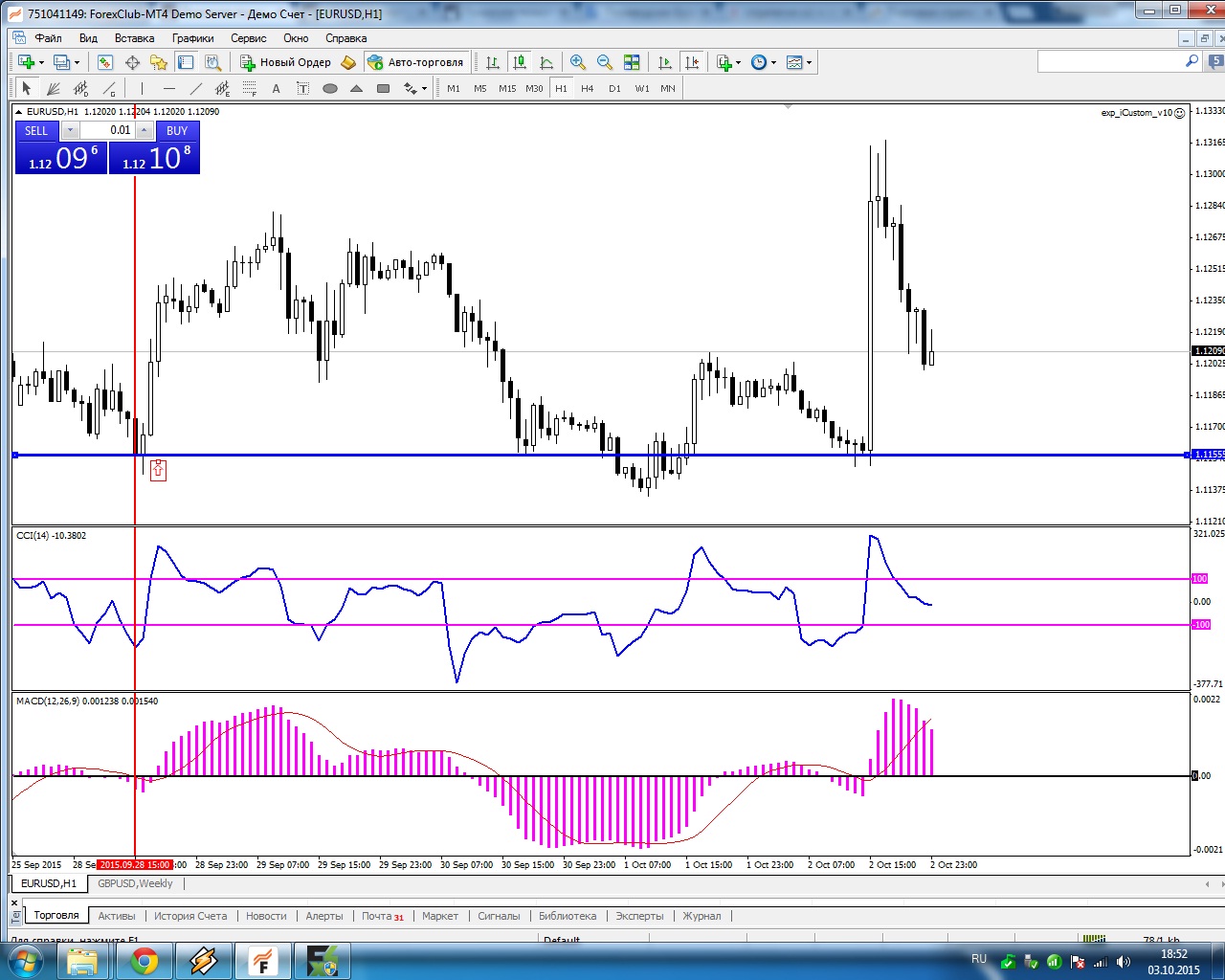The image size is (1225, 980).
Task: Open the Data Window crosshair icon
Action: [132, 62]
